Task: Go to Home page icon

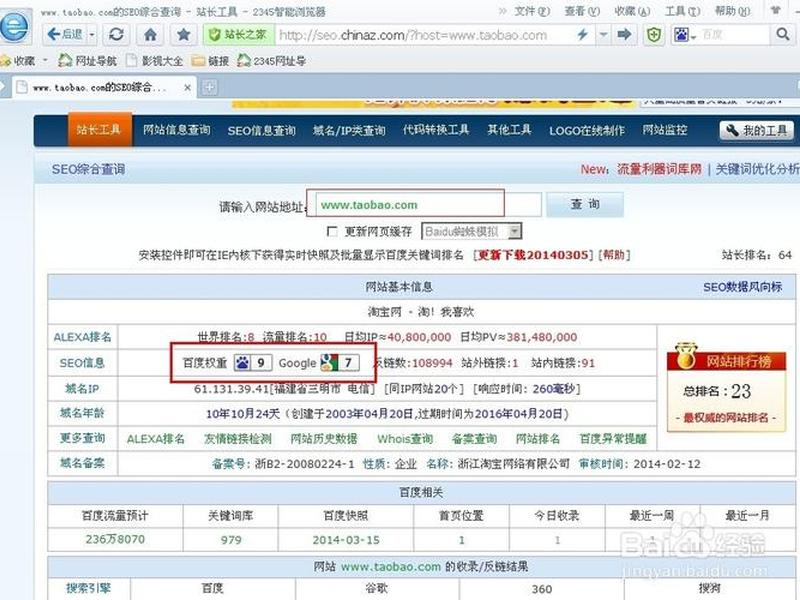Action: [150, 35]
